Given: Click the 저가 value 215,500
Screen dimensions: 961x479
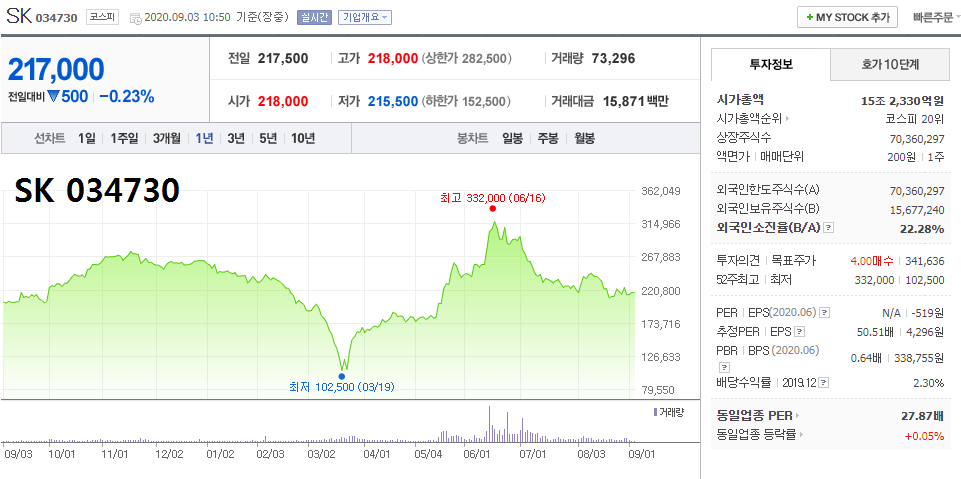Looking at the screenshot, I should (x=393, y=101).
